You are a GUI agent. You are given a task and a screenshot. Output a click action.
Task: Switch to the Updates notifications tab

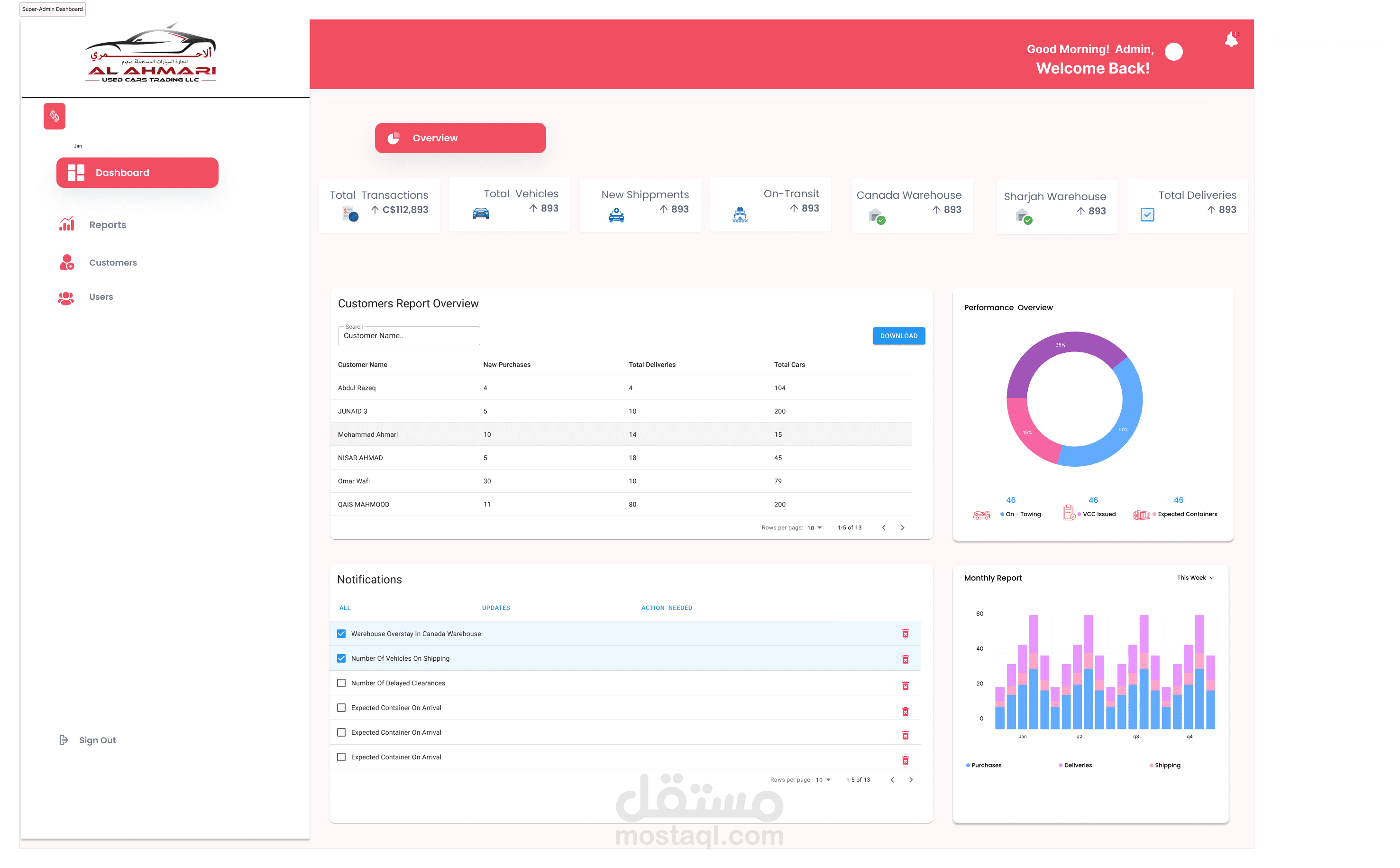click(x=496, y=608)
